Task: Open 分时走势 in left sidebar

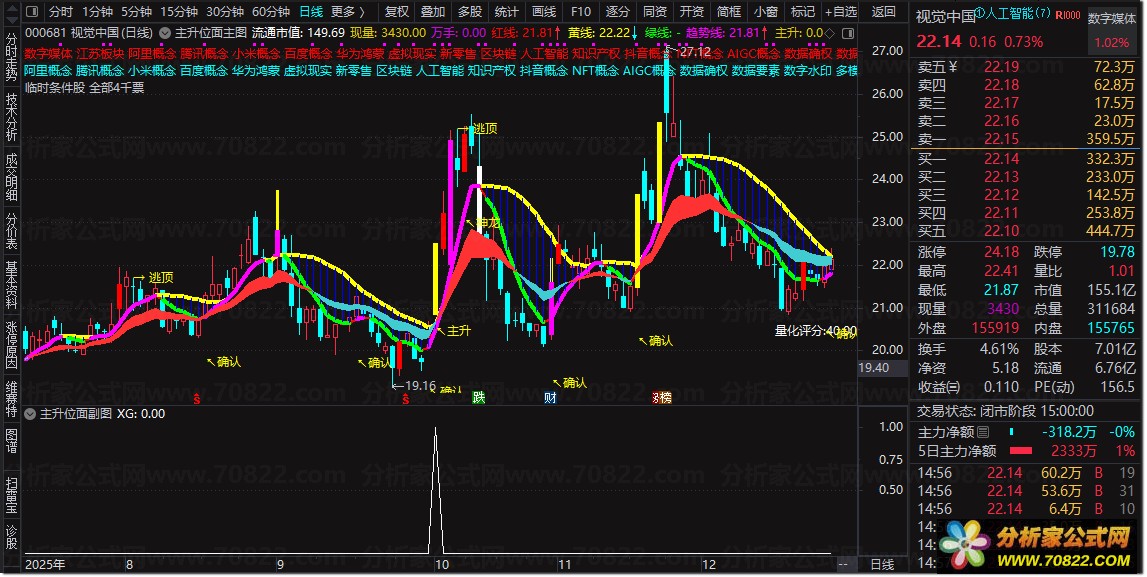Action: click(12, 57)
